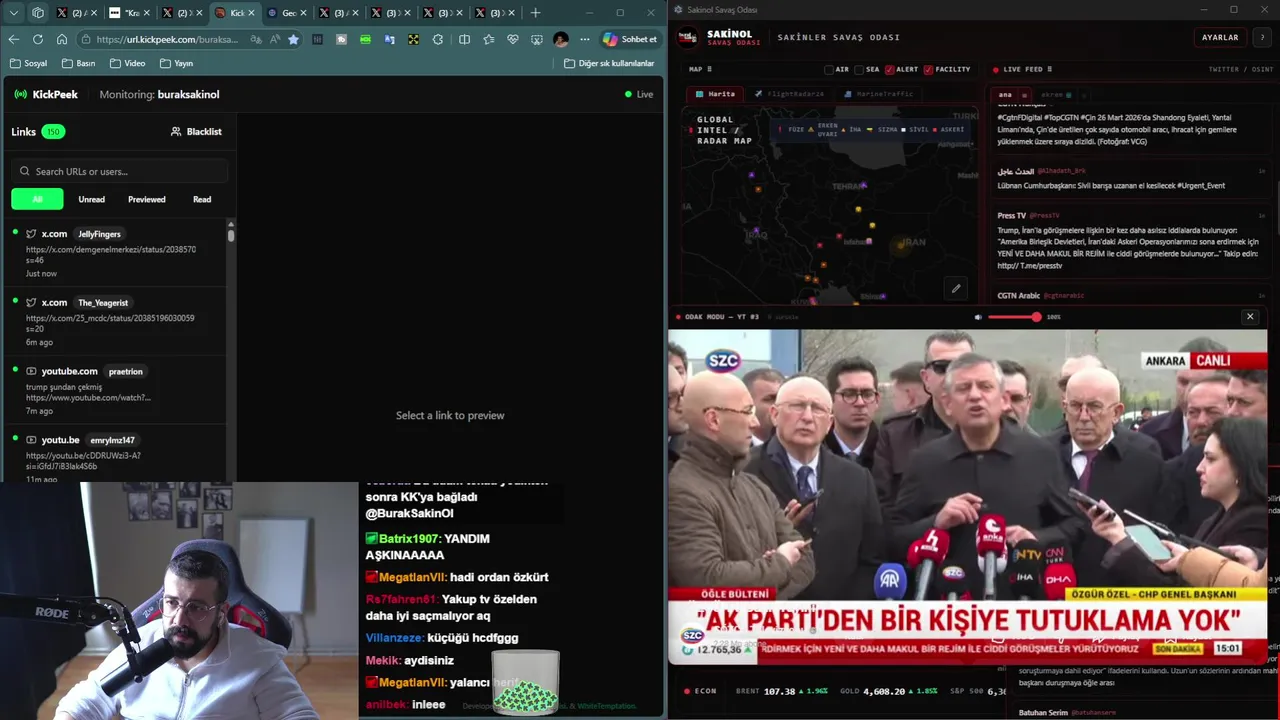Switch to the Harita map tab
1280x720 pixels.
(x=715, y=94)
